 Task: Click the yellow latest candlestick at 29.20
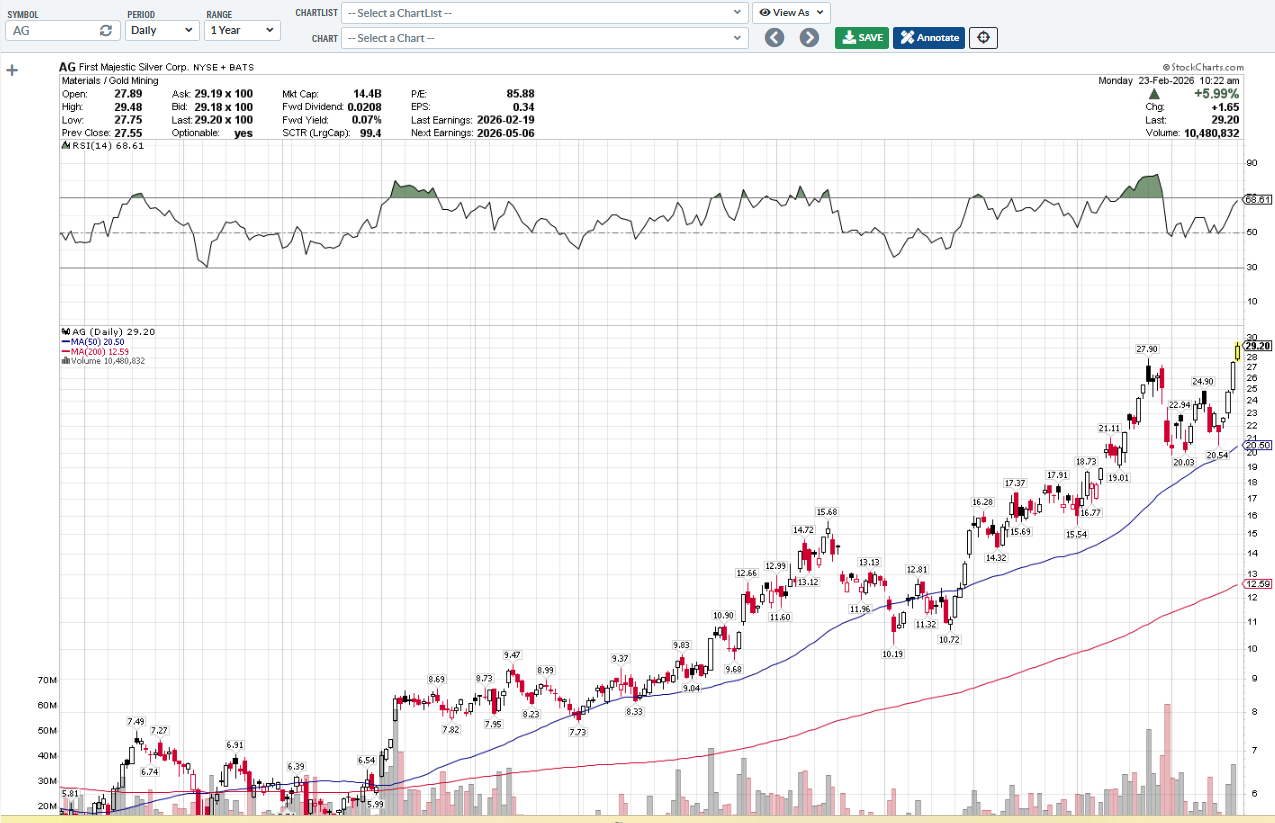1238,351
